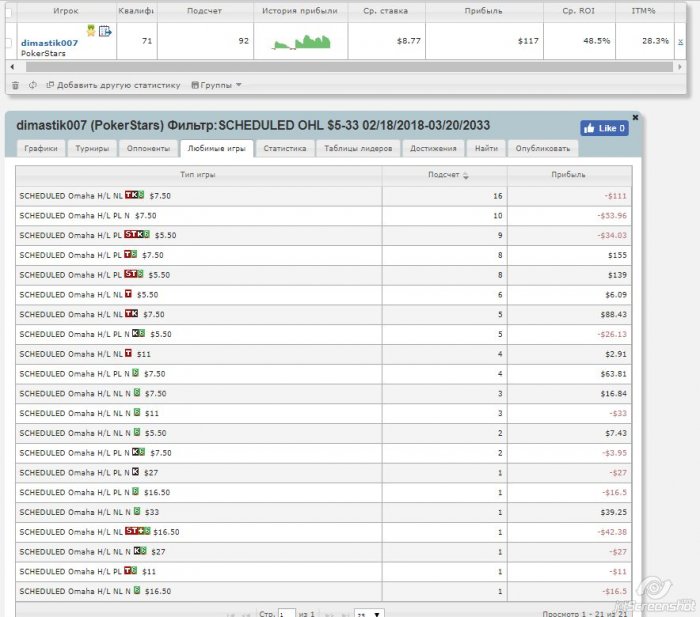The width and height of the screenshot is (700, 617).
Task: Open the Оппоненты tab
Action: [x=148, y=148]
